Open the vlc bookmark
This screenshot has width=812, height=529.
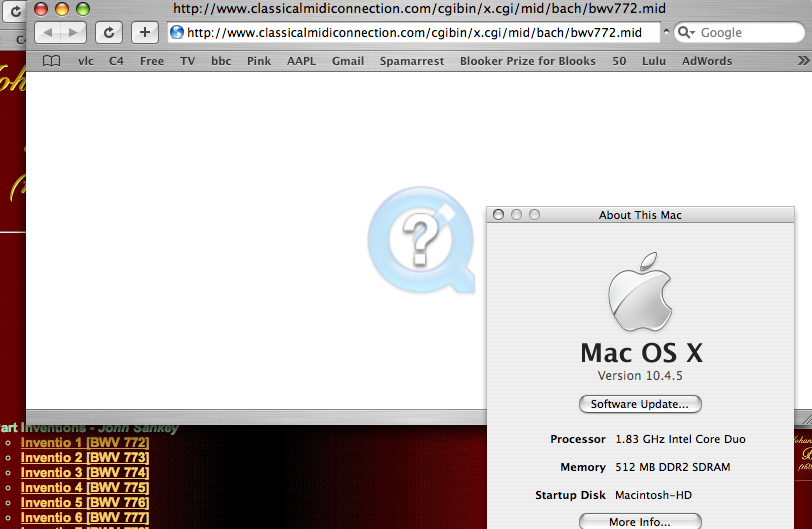86,61
